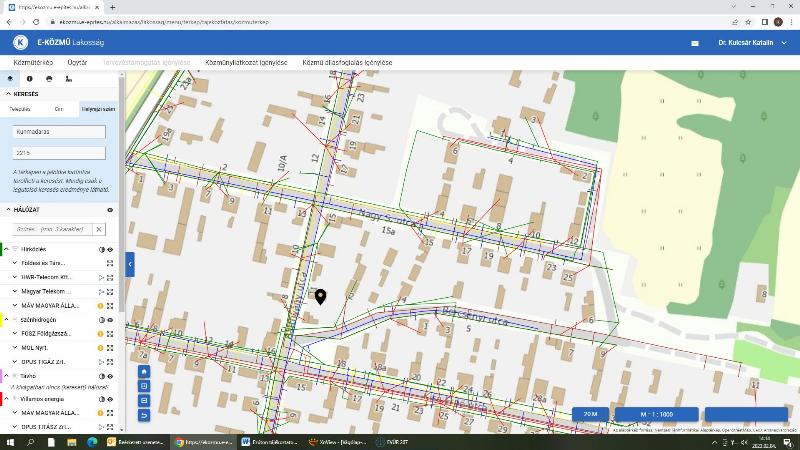Switch to the Település search tab

(20, 109)
